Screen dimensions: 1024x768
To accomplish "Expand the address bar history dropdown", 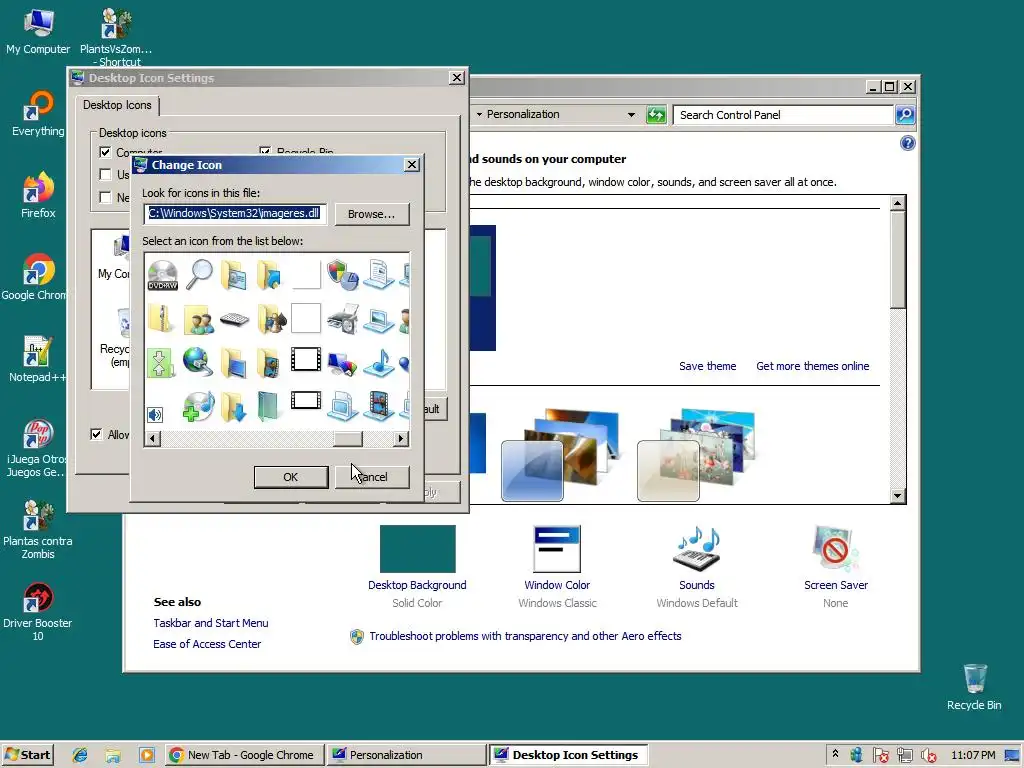I will click(631, 115).
